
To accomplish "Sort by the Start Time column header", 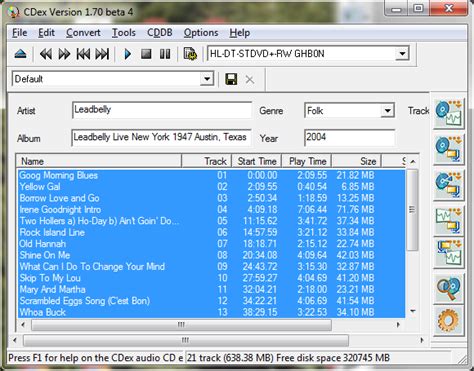I will pyautogui.click(x=257, y=161).
